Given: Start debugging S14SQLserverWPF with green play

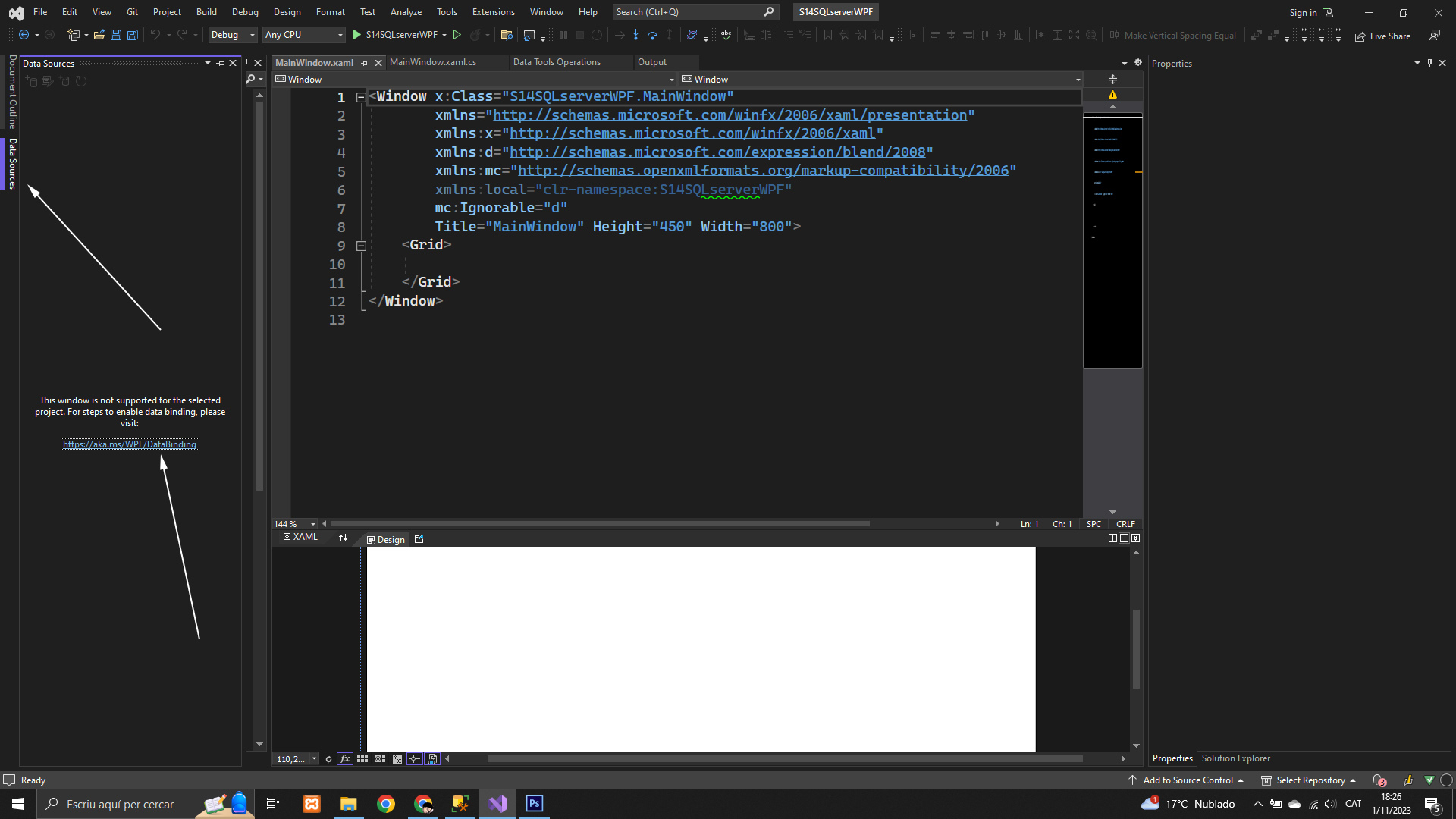Looking at the screenshot, I should tap(357, 35).
